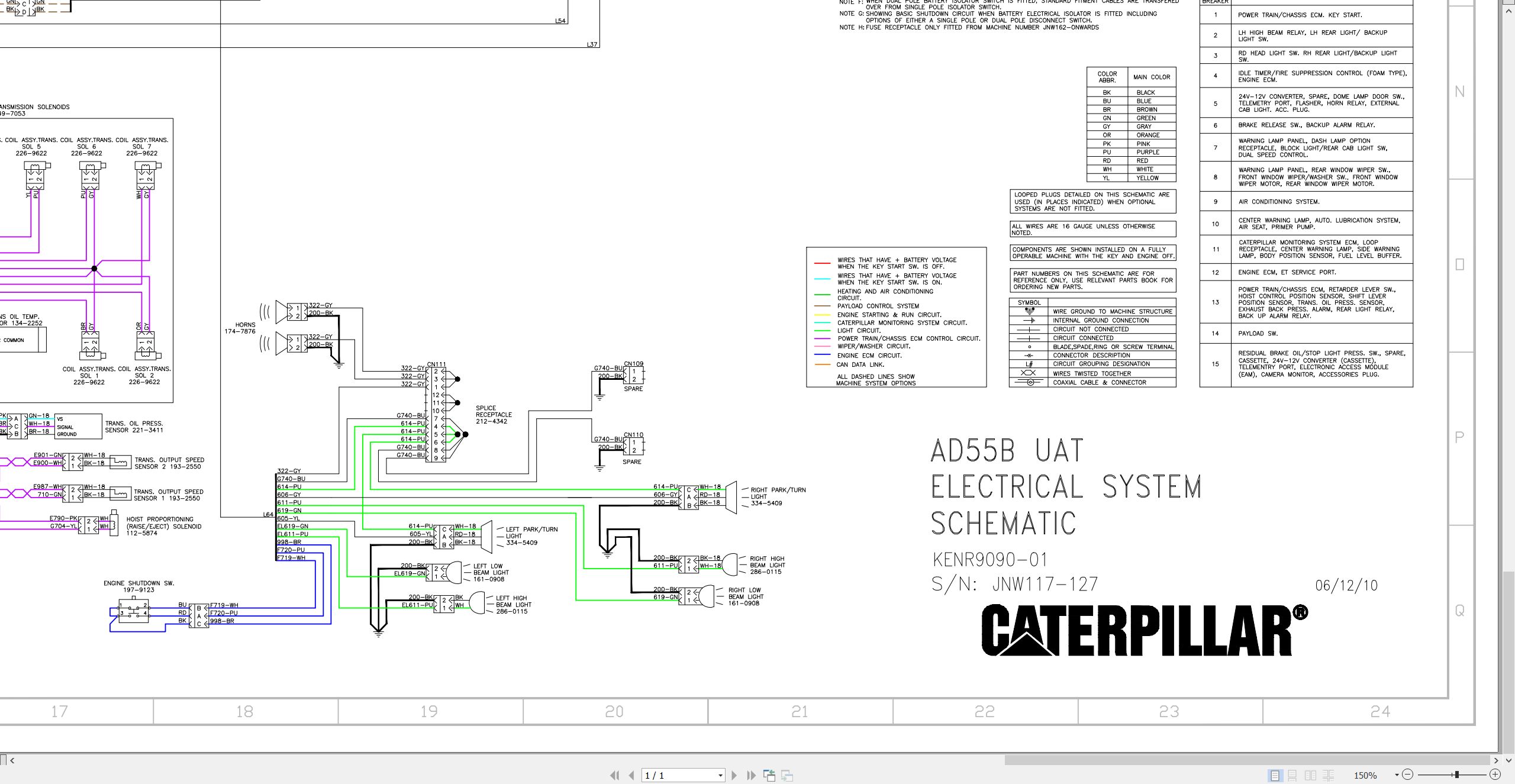Click the LEFT LOW BEAM LIGHT label
The height and width of the screenshot is (784, 1515).
point(491,573)
